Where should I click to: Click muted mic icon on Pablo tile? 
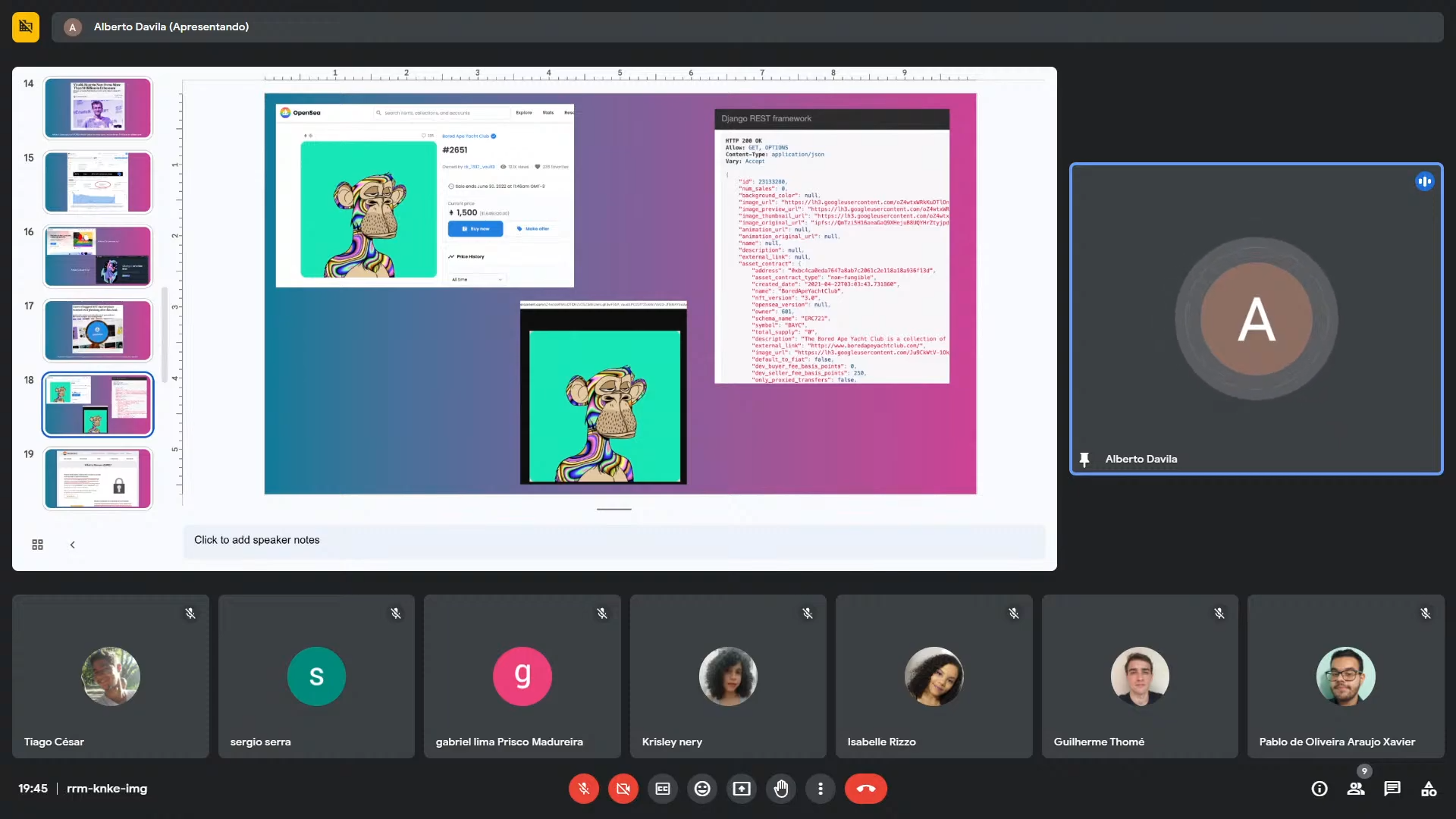pyautogui.click(x=1426, y=613)
